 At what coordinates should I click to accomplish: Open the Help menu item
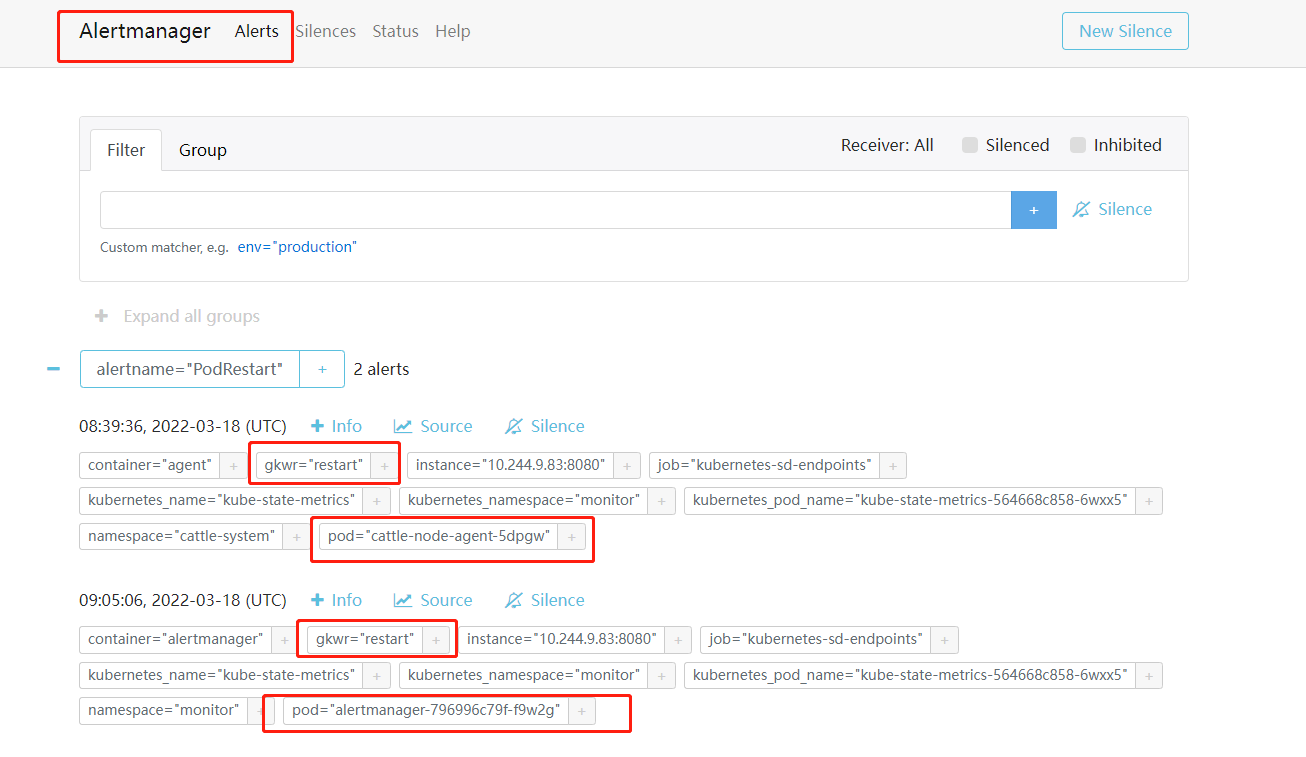tap(453, 31)
